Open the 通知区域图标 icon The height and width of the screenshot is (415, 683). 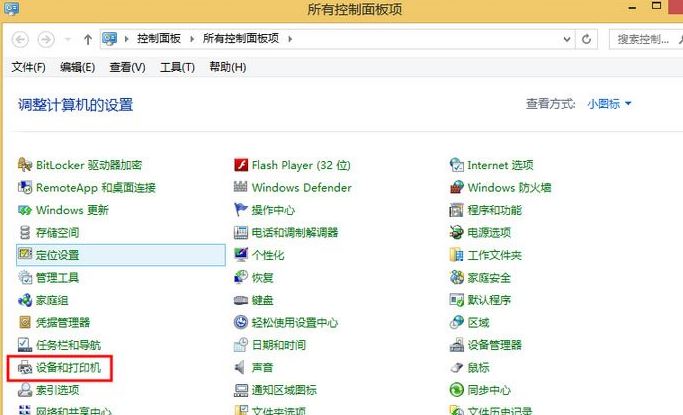tap(241, 390)
